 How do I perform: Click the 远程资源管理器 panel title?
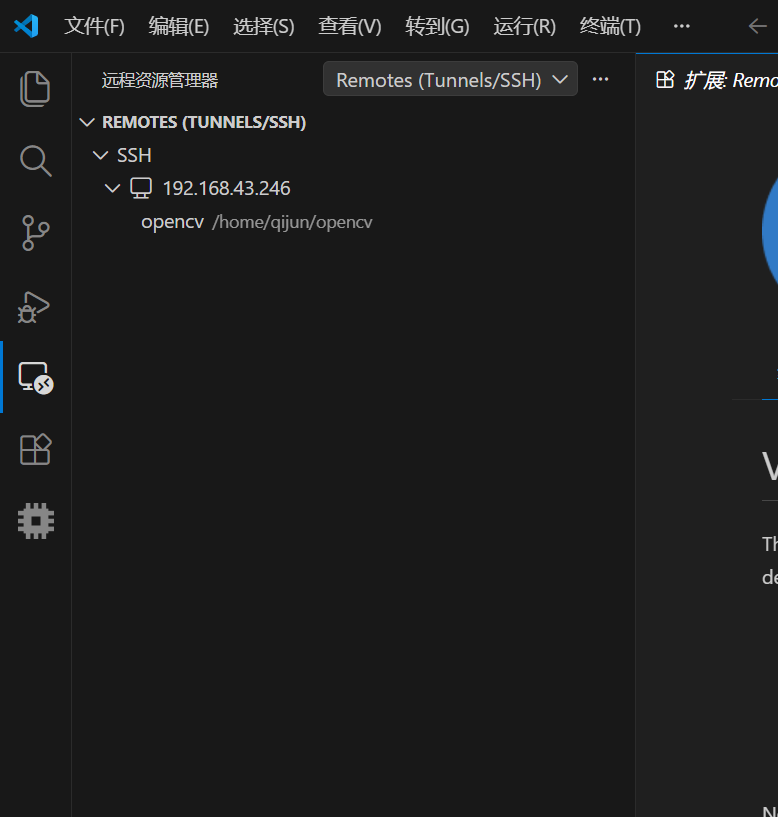(159, 80)
